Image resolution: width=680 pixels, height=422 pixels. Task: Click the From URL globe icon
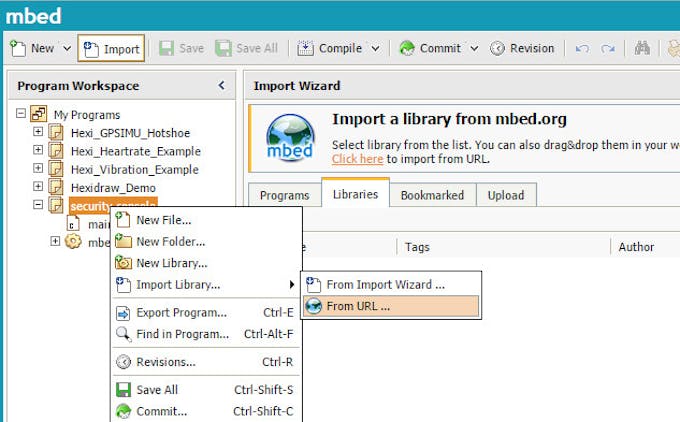[314, 306]
